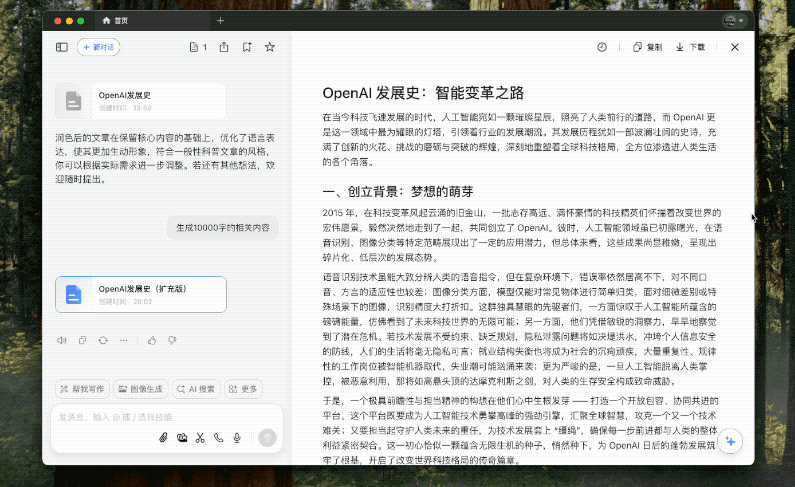Select the AI 搜索 skill chip
The image size is (795, 487).
click(x=195, y=389)
